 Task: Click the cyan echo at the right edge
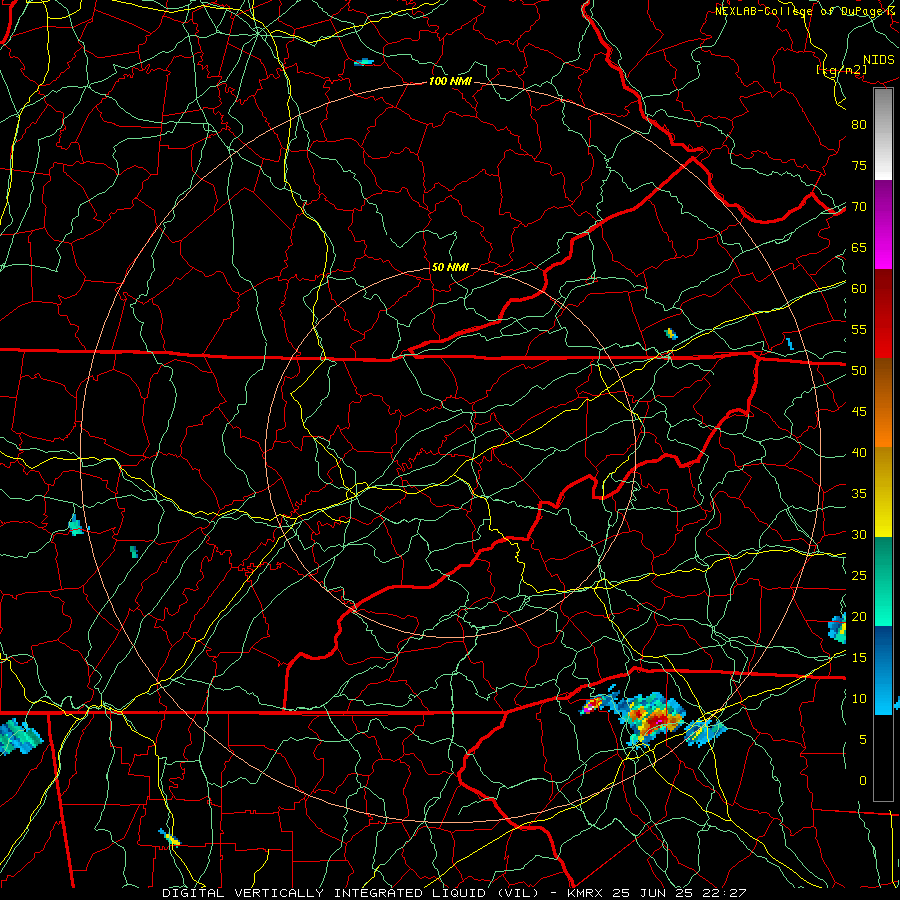click(838, 628)
